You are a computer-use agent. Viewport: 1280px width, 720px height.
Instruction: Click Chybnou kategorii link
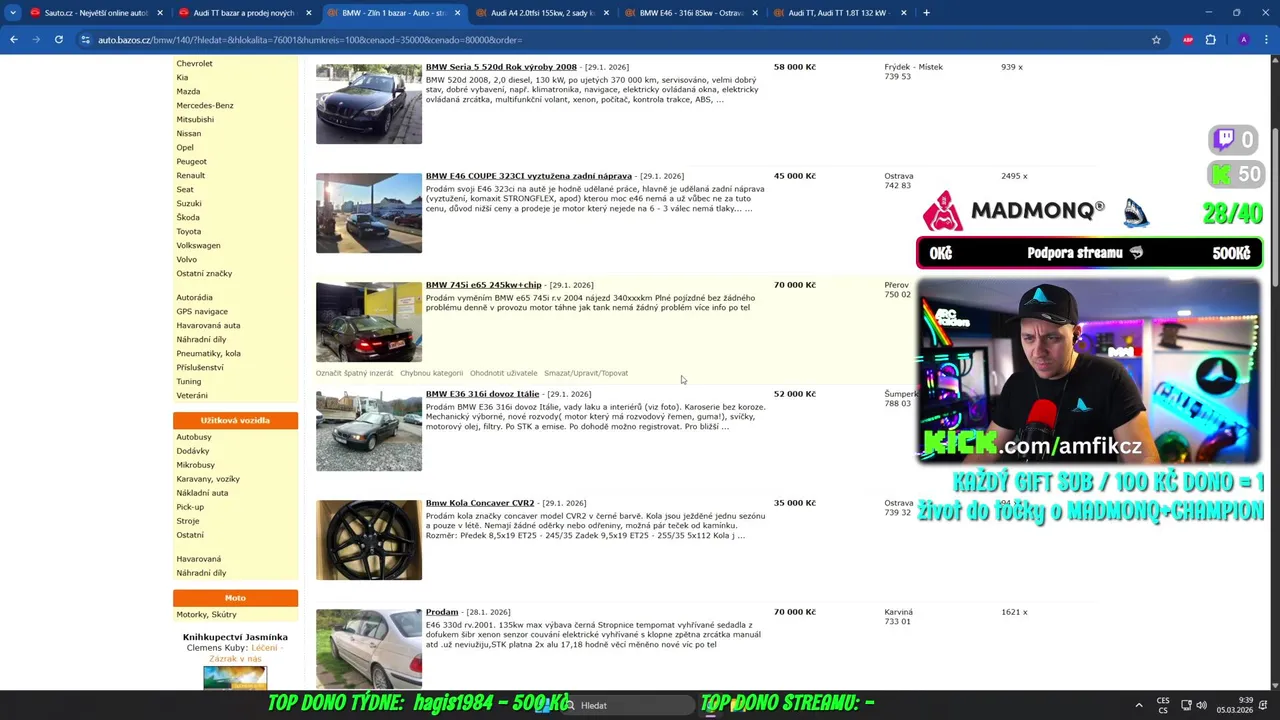pyautogui.click(x=431, y=373)
